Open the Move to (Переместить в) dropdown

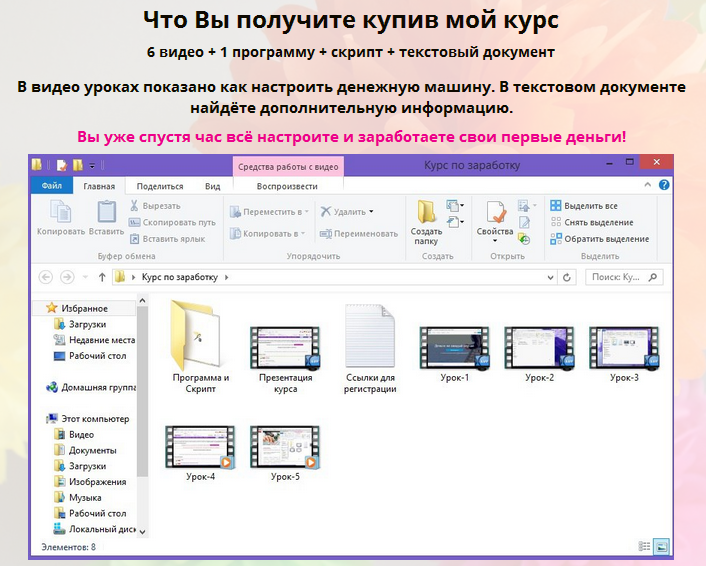pos(269,212)
